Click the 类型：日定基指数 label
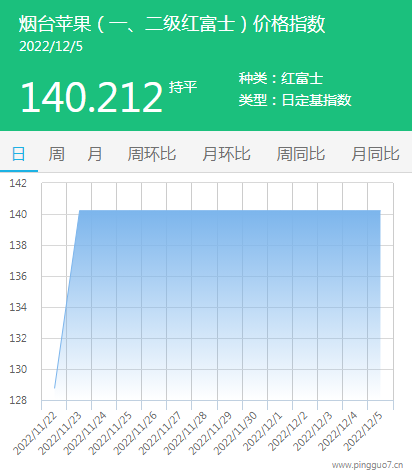 click(x=295, y=100)
